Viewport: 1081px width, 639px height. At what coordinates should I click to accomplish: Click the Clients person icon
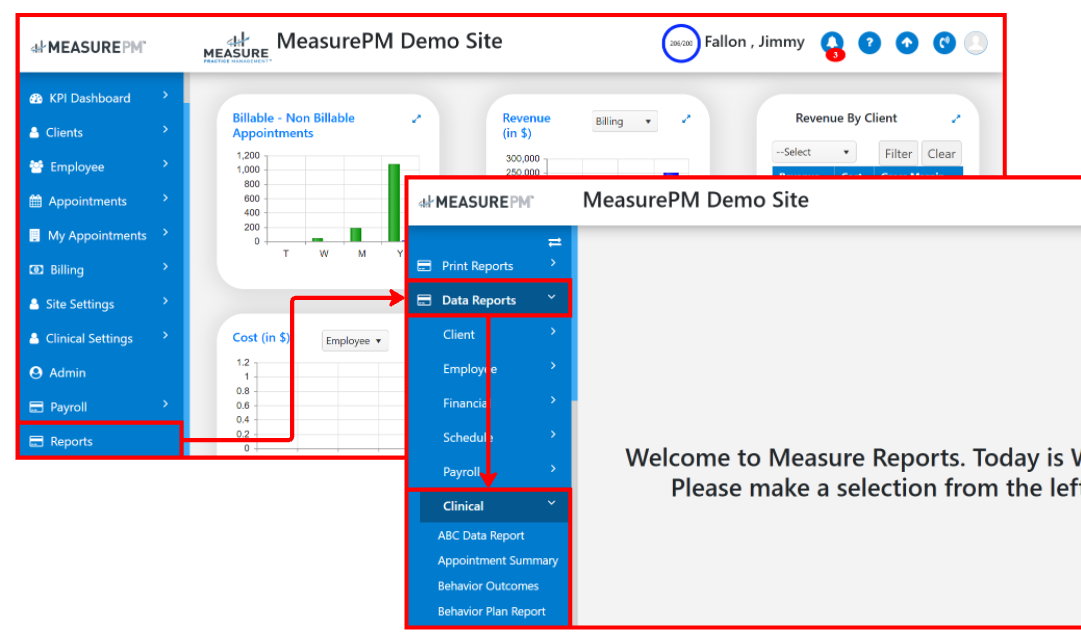pos(34,132)
